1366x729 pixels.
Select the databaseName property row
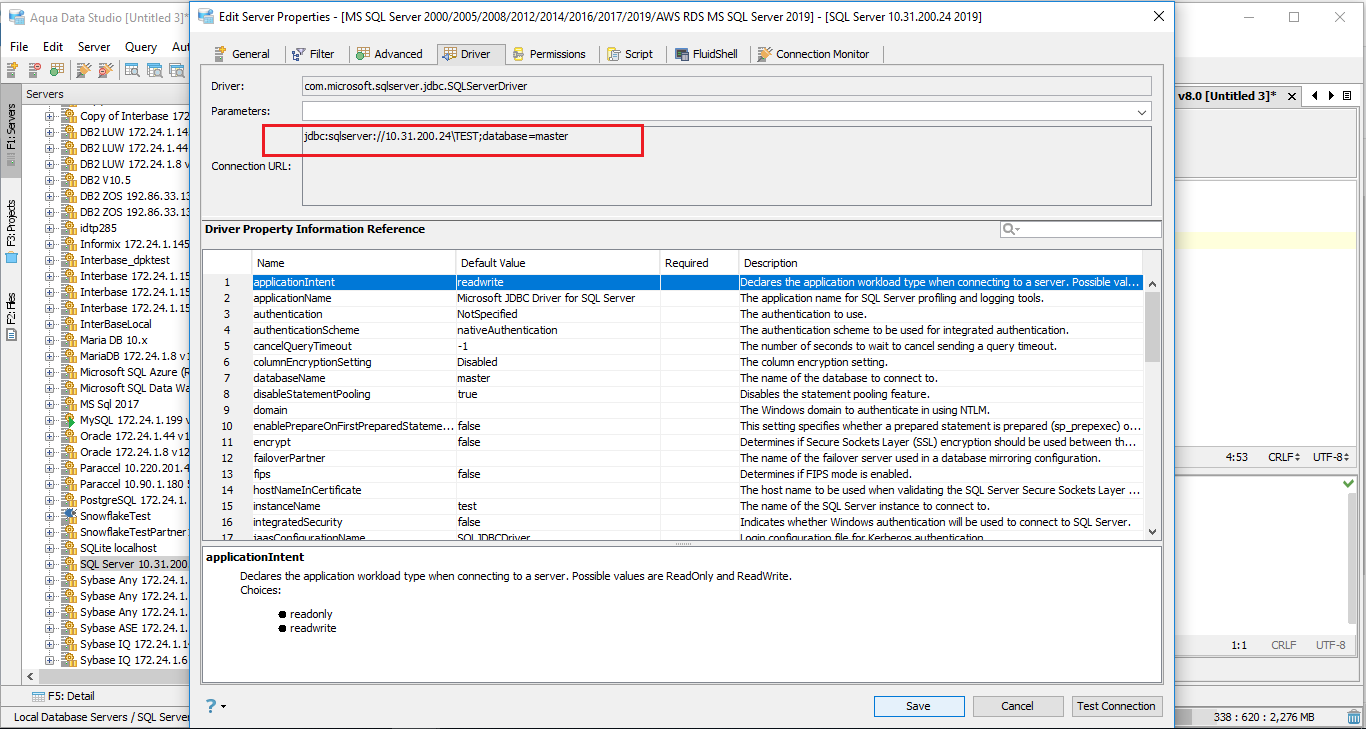674,378
